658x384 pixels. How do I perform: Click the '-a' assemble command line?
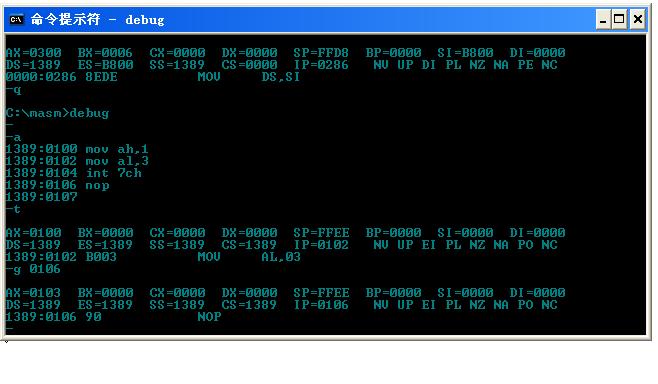(13, 137)
